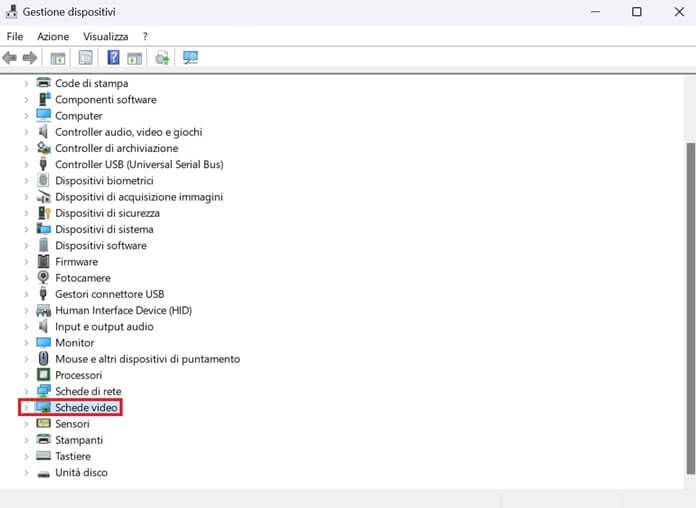Maximize the Gestione dispositivi window
The image size is (696, 508).
[x=637, y=12]
